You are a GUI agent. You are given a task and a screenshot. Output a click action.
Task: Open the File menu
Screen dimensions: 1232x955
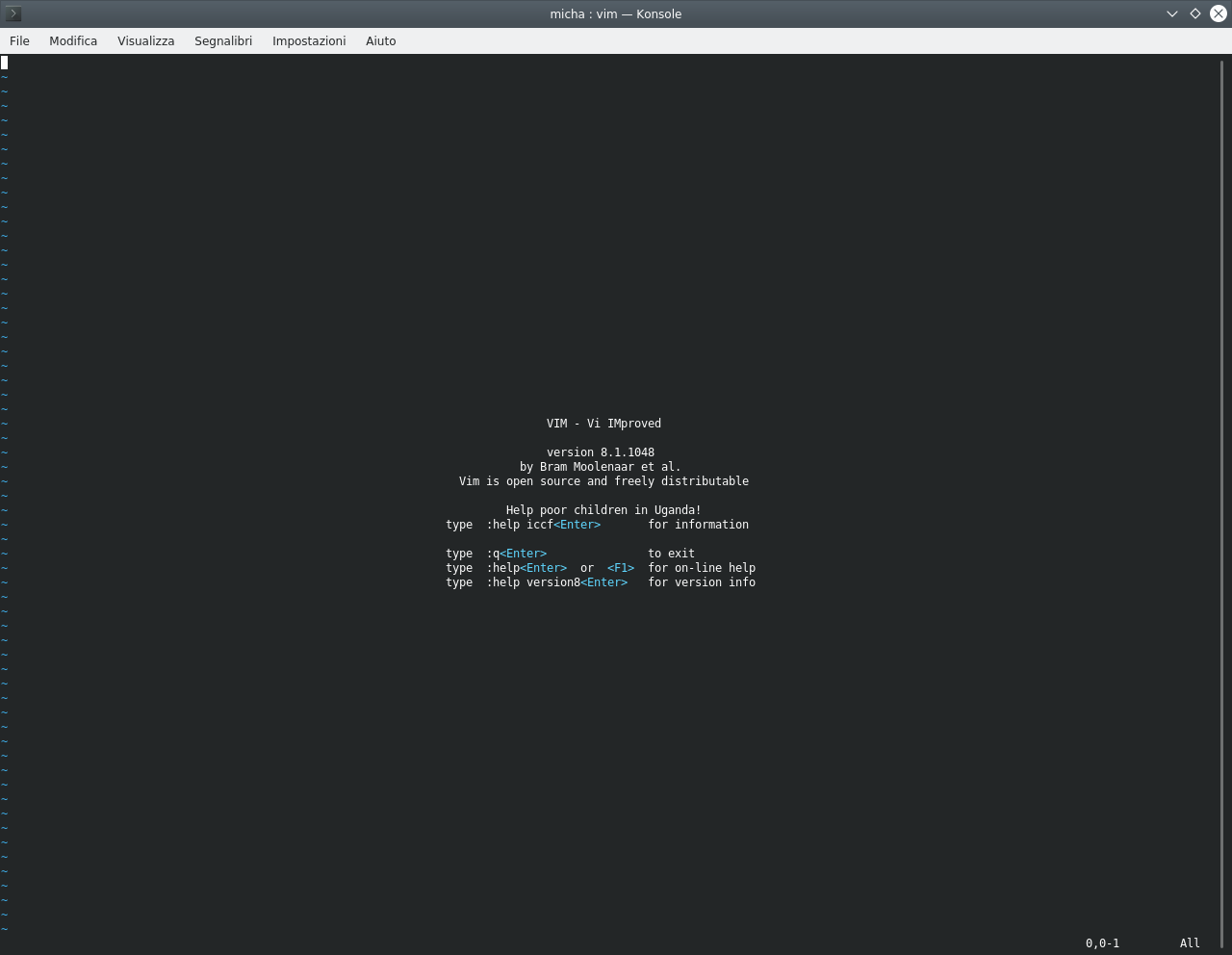(19, 40)
